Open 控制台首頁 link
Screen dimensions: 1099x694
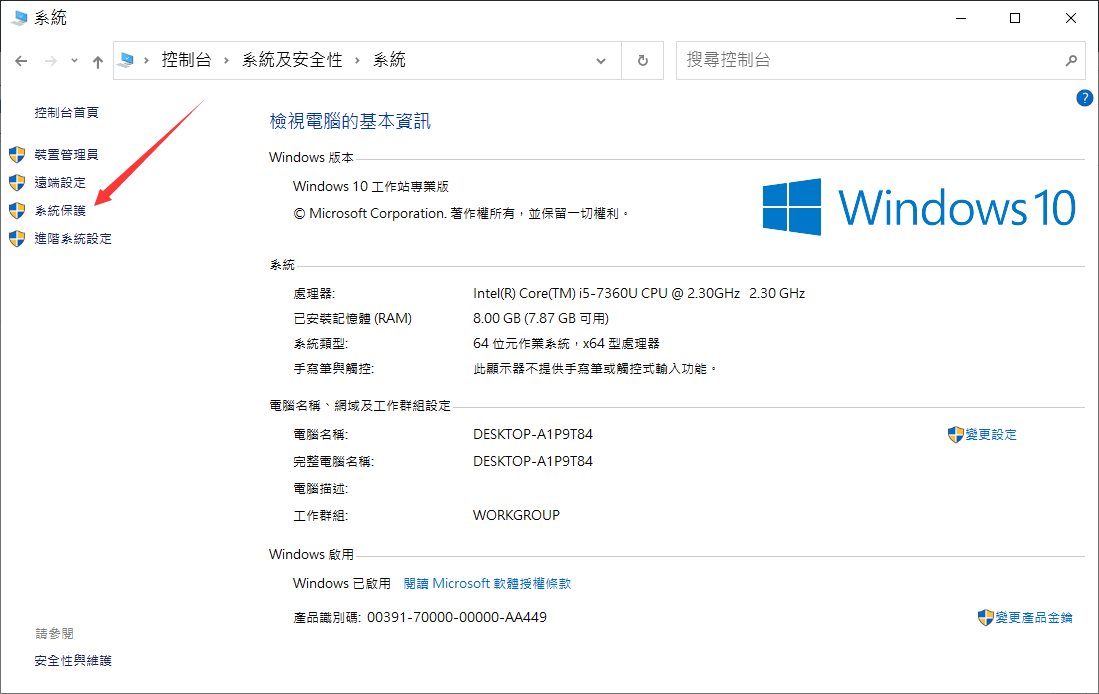(x=67, y=112)
